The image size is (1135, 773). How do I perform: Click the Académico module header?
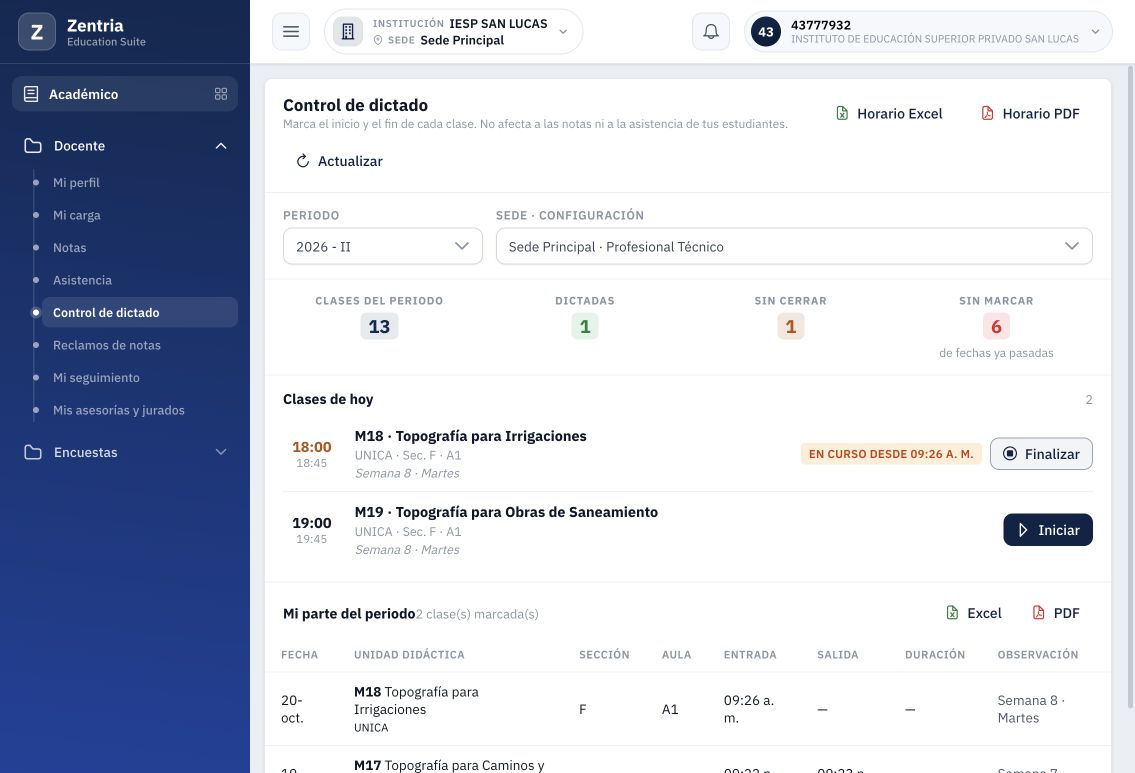[125, 94]
